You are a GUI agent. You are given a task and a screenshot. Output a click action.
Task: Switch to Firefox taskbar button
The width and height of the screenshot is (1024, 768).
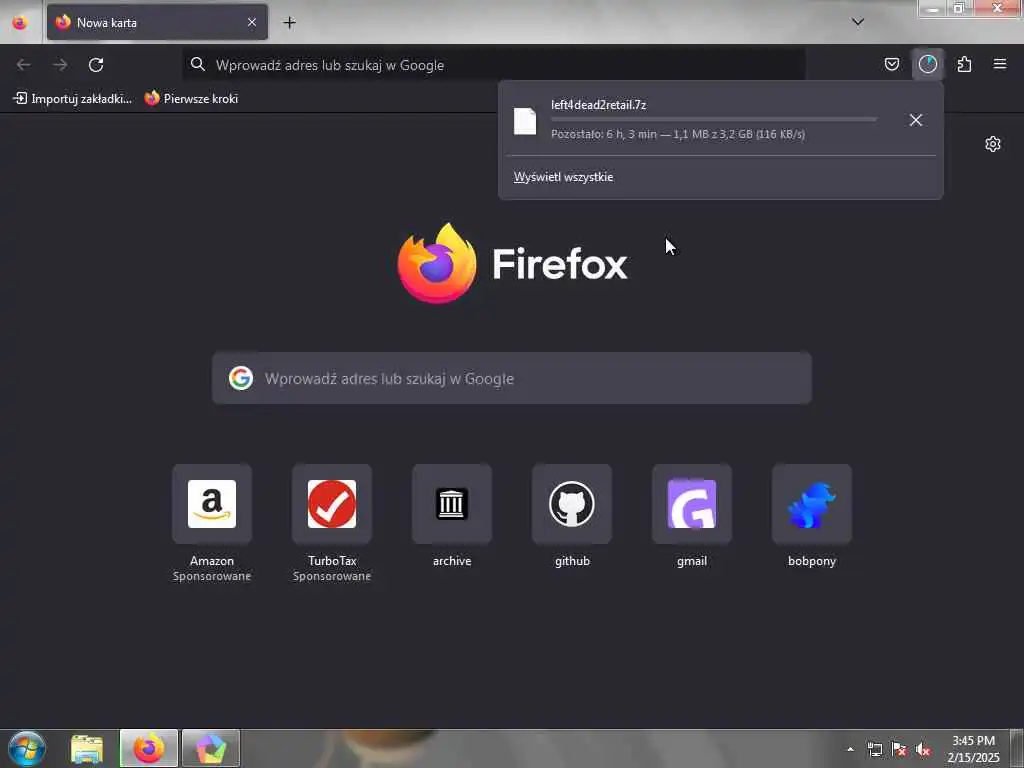coord(149,748)
